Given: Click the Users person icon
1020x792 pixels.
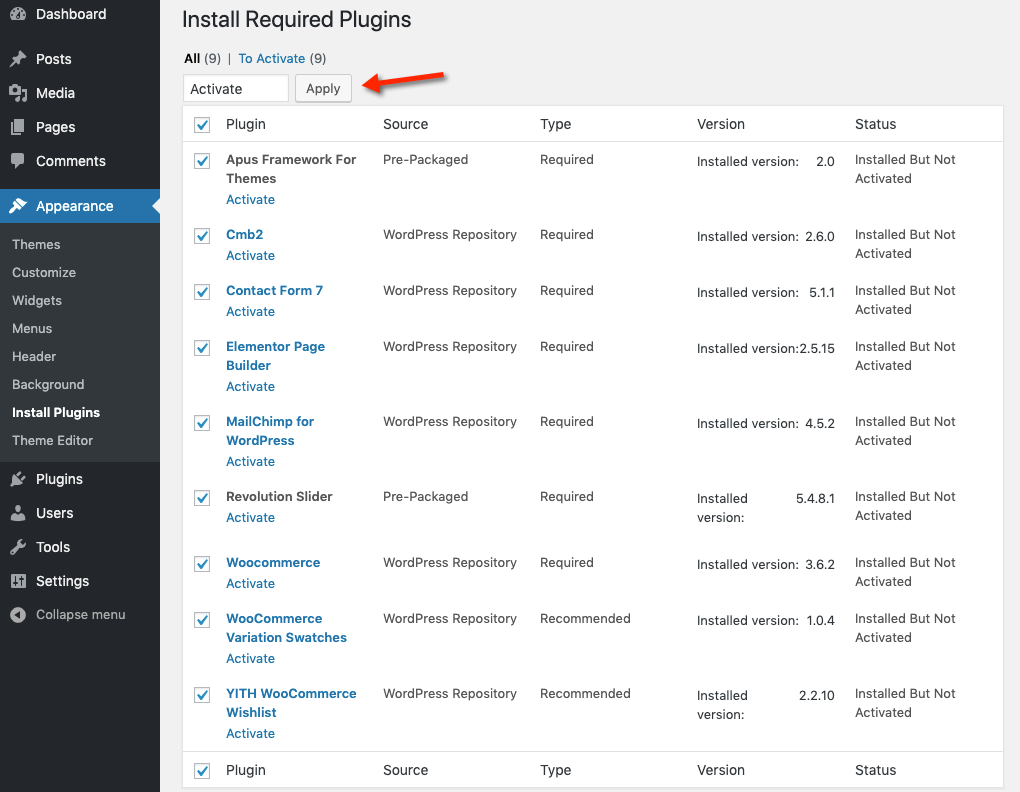Looking at the screenshot, I should tap(18, 513).
